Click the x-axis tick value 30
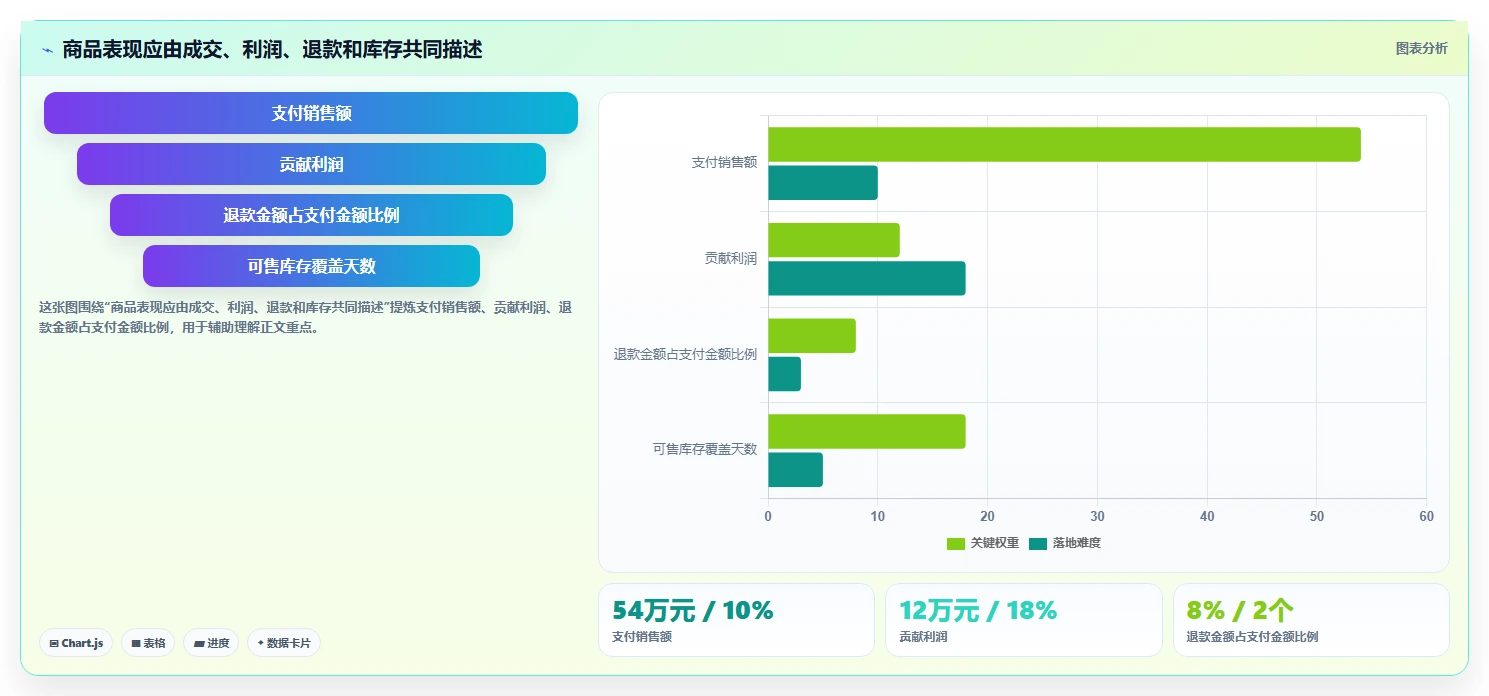Viewport: 1489px width, 696px height. pos(1097,517)
